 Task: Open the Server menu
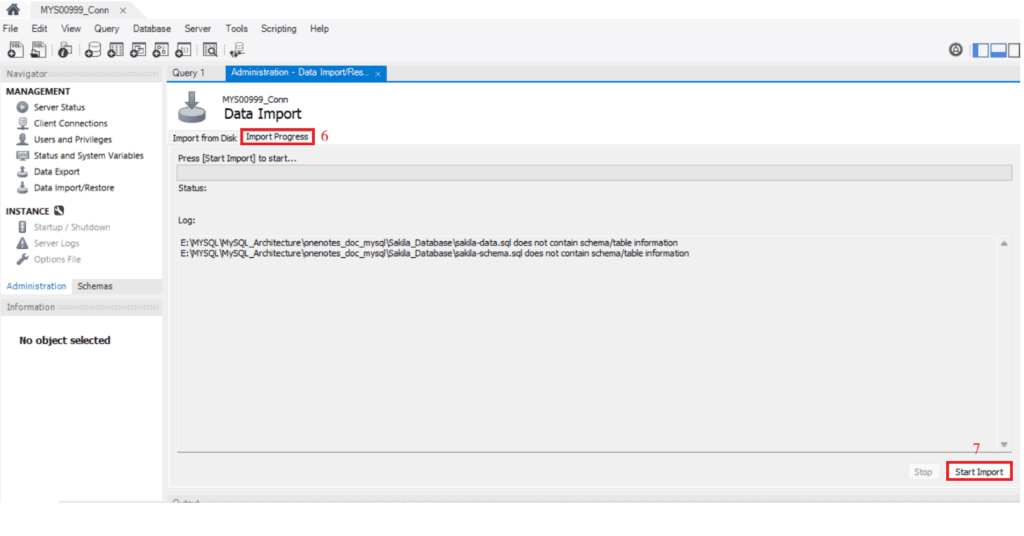[197, 29]
